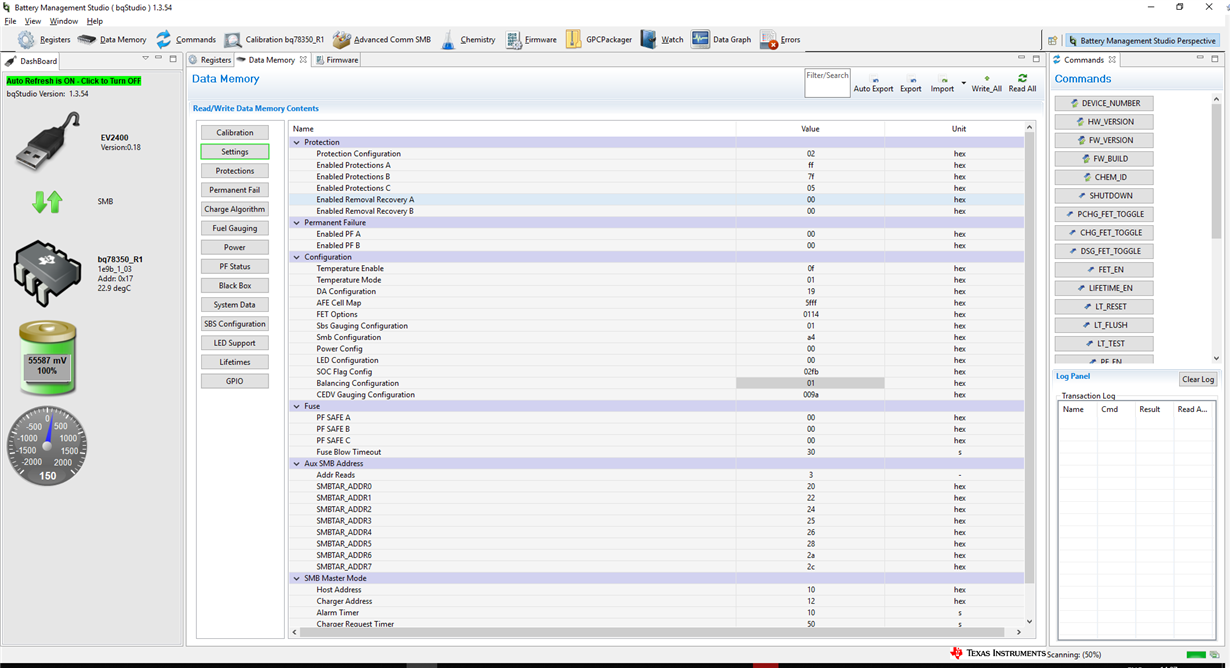Collapse the Configuration group
Viewport: 1230px width, 668px height.
tap(296, 257)
